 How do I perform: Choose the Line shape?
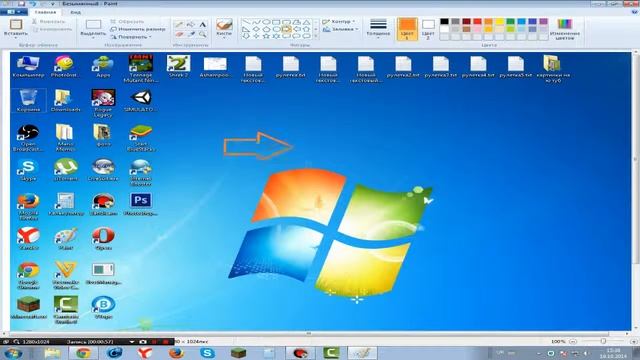click(x=246, y=22)
